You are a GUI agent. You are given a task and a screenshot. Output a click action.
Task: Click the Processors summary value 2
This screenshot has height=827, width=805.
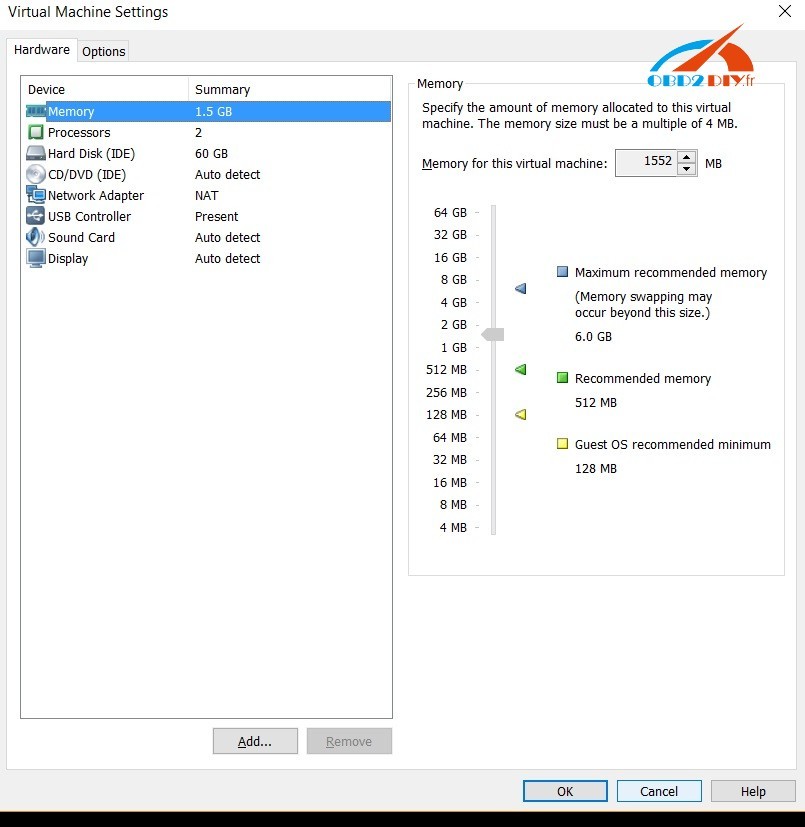point(198,132)
